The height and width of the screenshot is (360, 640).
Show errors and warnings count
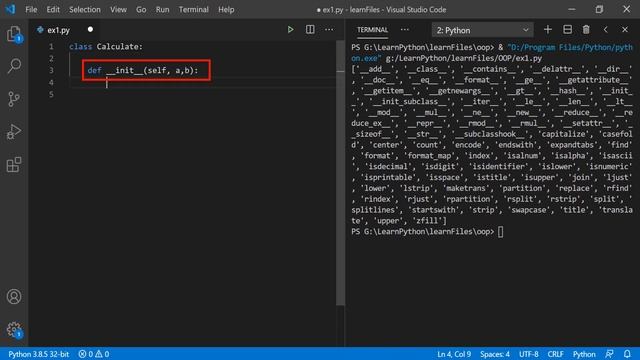94,354
